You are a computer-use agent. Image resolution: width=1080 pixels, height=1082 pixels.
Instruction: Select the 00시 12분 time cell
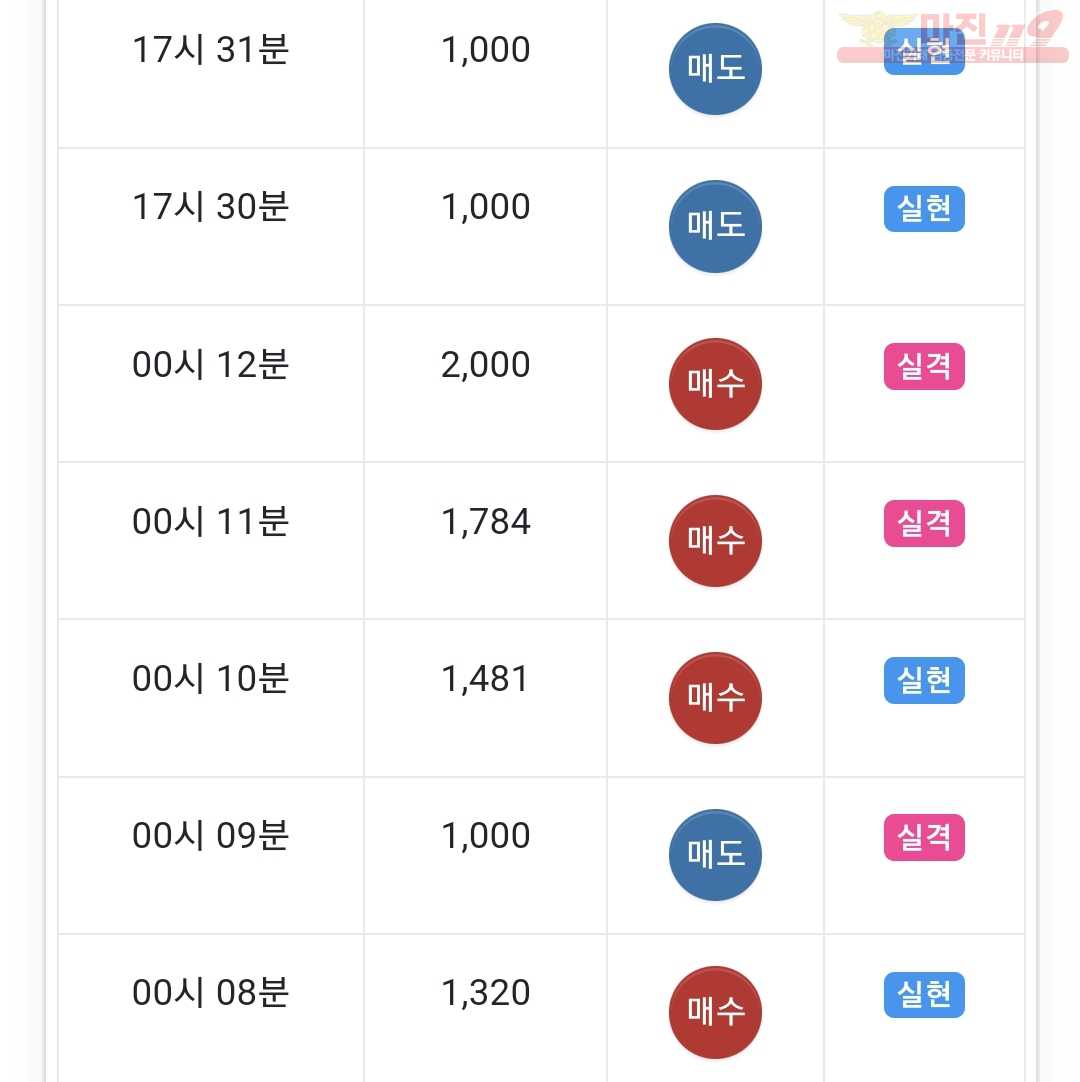(210, 384)
